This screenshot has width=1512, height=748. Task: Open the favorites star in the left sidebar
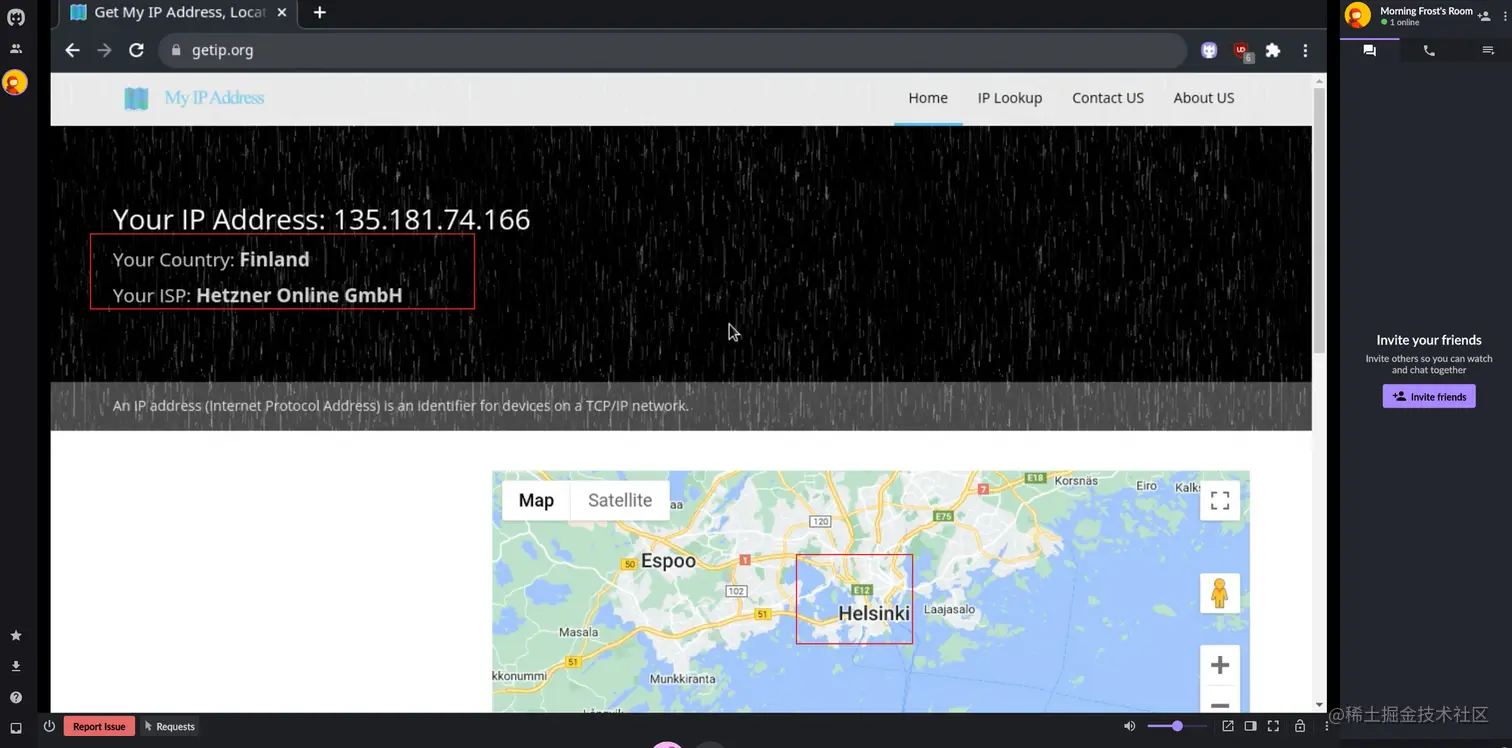pos(15,635)
